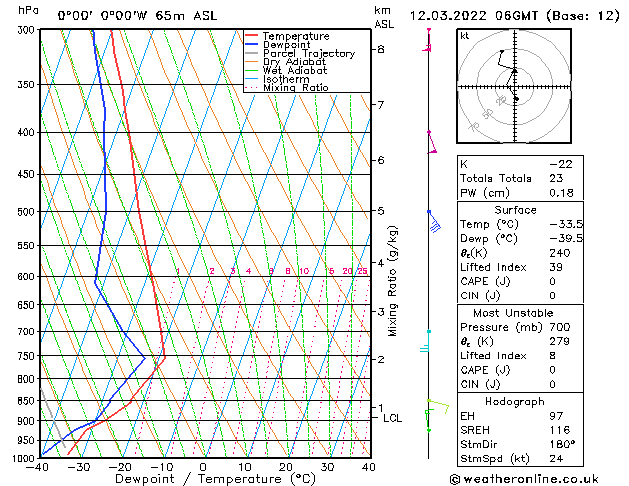Click the Most Unstable theta-e value '279'
This screenshot has height=486, width=629.
click(560, 342)
